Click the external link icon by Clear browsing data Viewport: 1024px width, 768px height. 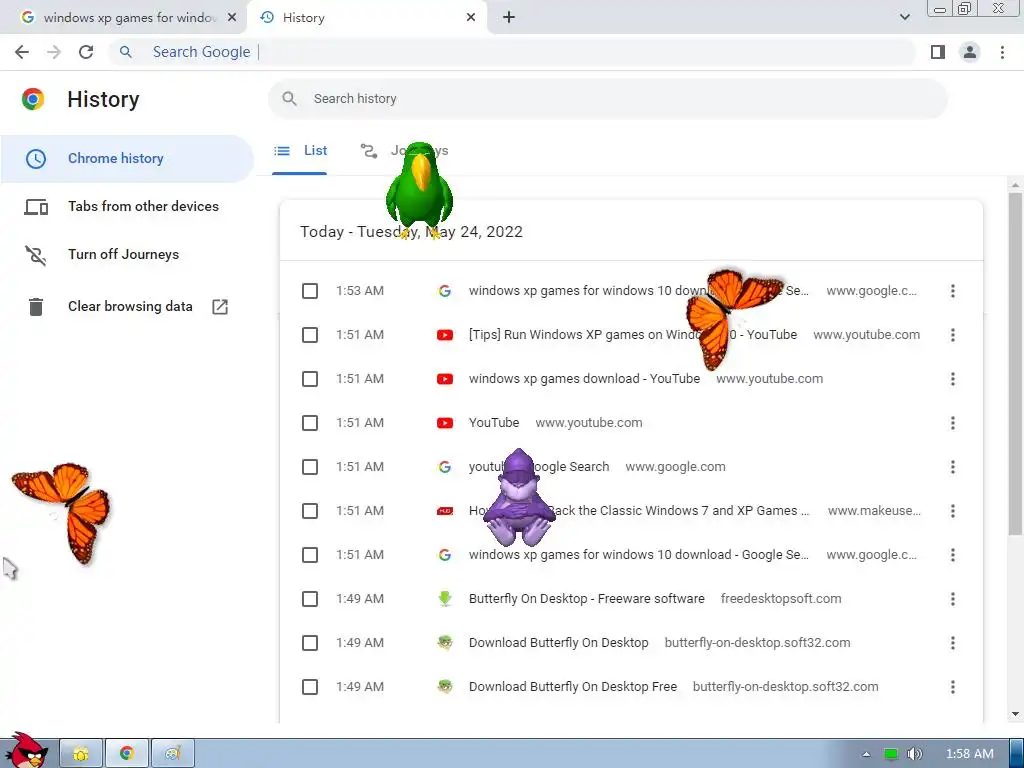(220, 306)
